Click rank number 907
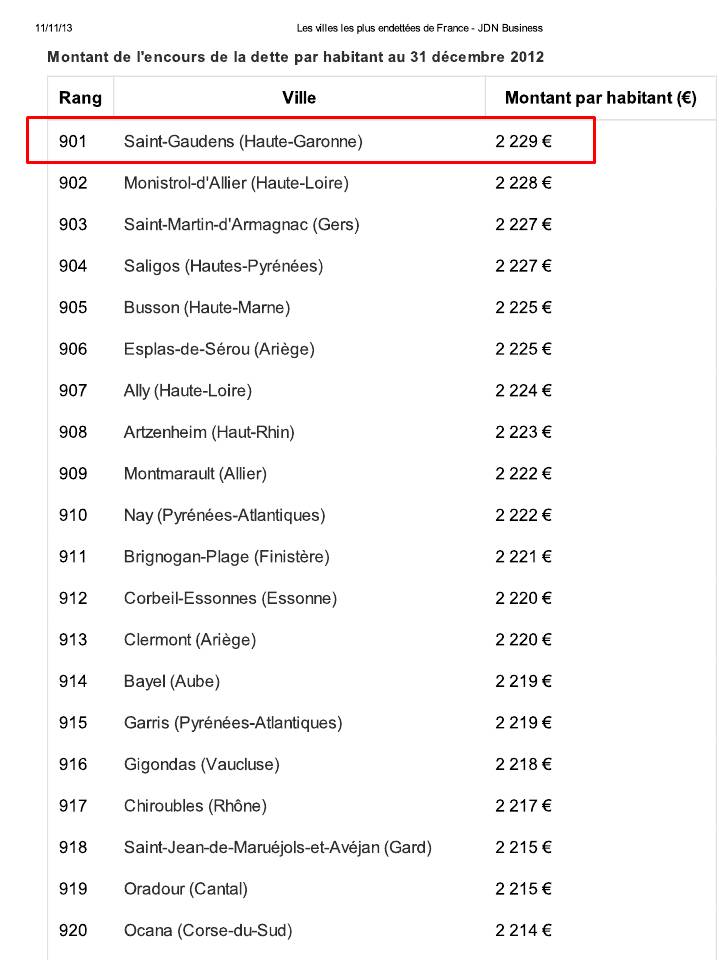Image resolution: width=720 pixels, height=960 pixels. pyautogui.click(x=73, y=391)
